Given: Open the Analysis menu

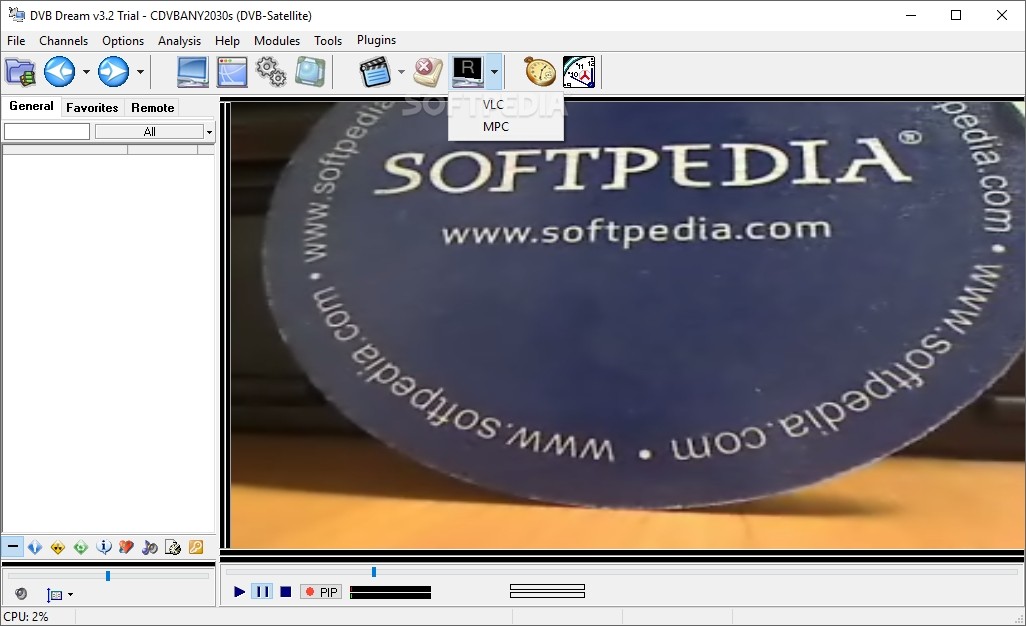Looking at the screenshot, I should (x=179, y=41).
